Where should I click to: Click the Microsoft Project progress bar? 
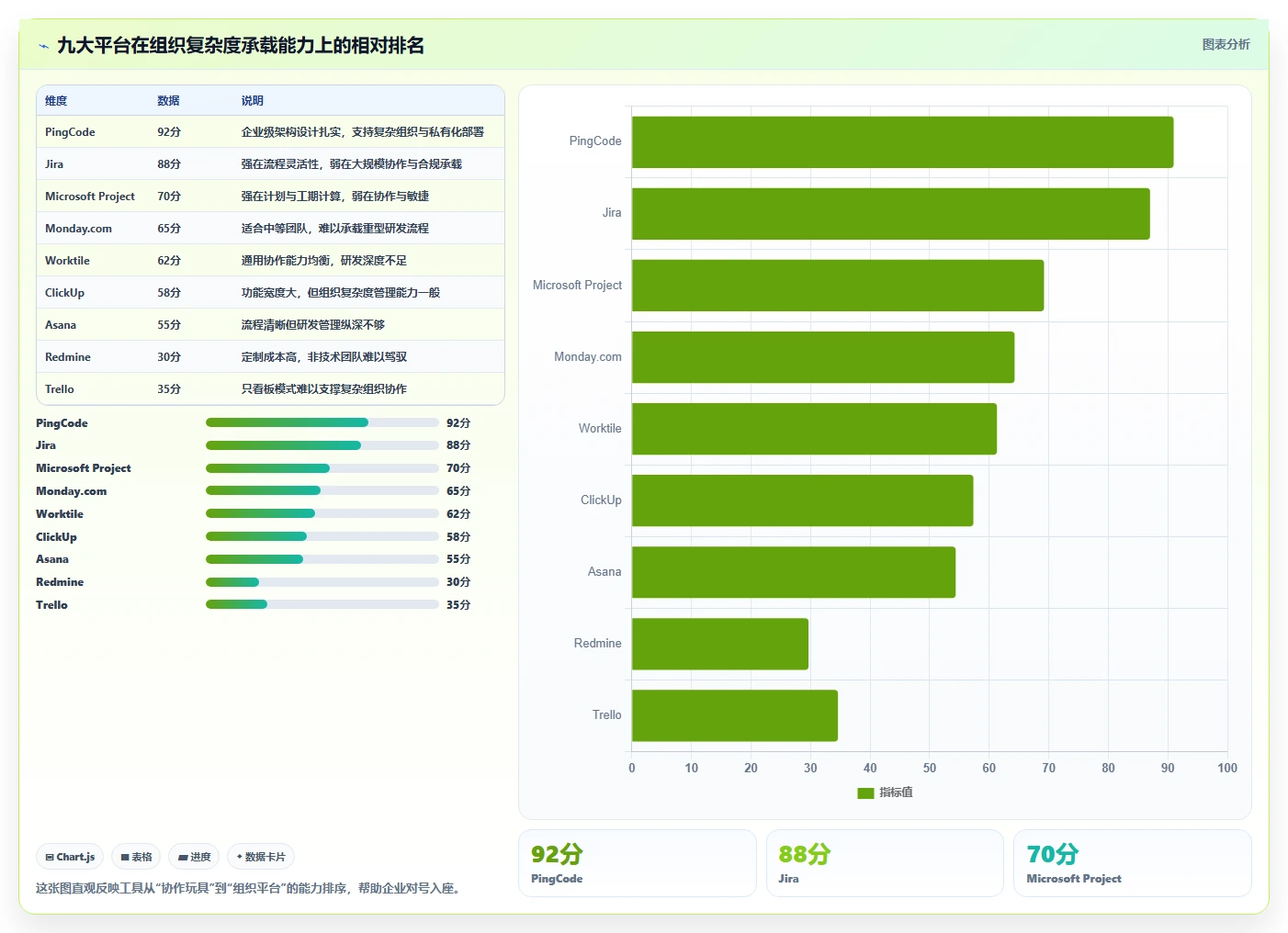pyautogui.click(x=322, y=468)
